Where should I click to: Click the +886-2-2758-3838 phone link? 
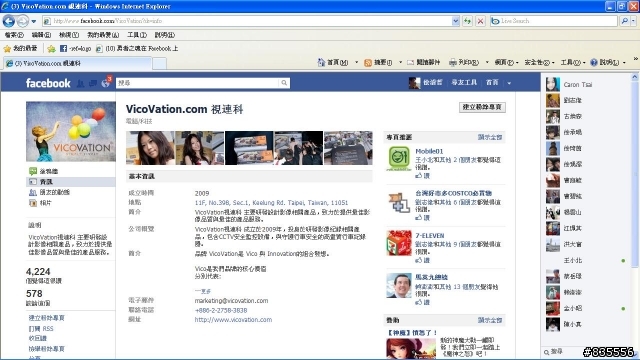pos(221,311)
